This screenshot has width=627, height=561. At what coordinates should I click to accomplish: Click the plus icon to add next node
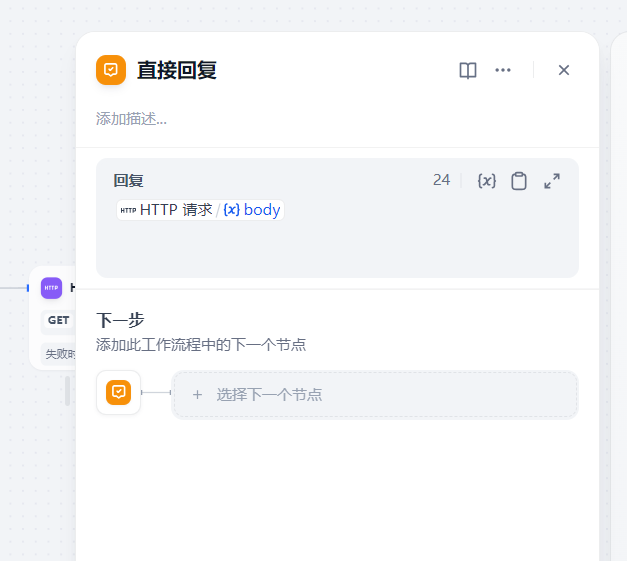[197, 395]
